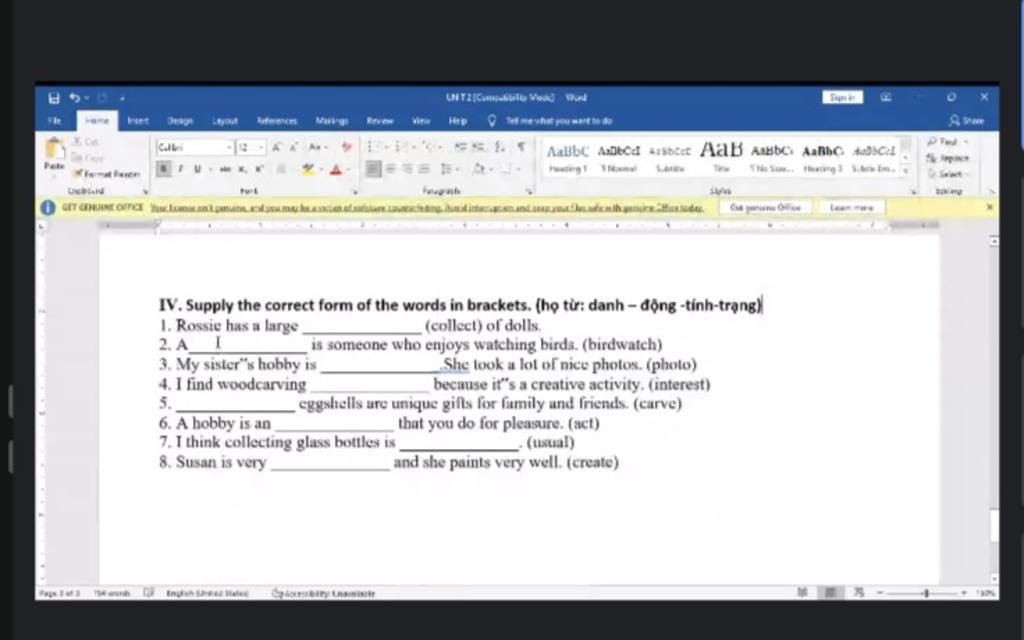The image size is (1024, 640).
Task: Open the Calibri font name dropdown
Action: [229, 148]
